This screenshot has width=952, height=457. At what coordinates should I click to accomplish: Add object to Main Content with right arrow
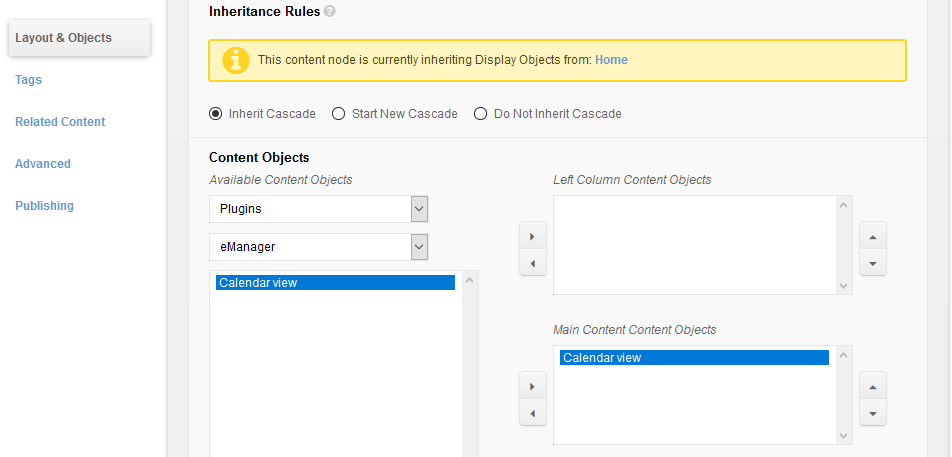[x=532, y=386]
